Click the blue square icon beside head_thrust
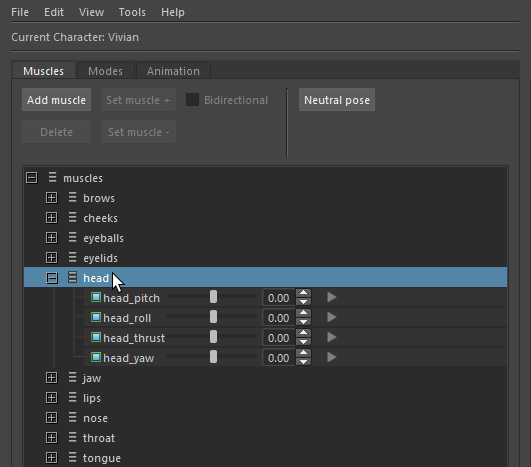The width and height of the screenshot is (531, 467). click(96, 338)
